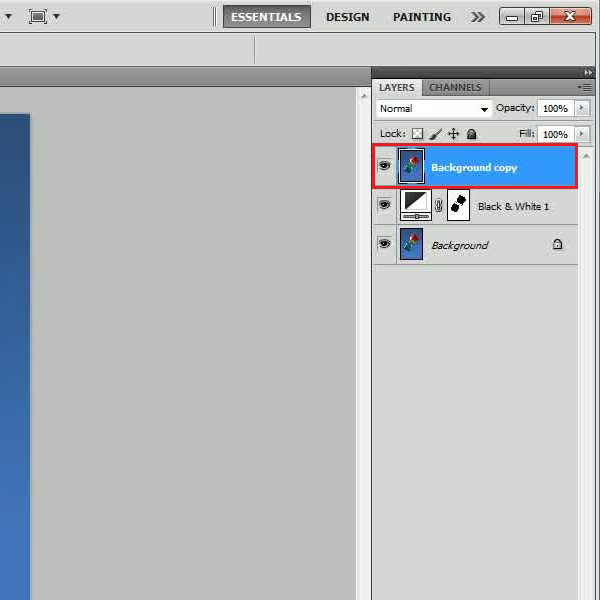Select the Background copy layer thumbnail

[411, 166]
